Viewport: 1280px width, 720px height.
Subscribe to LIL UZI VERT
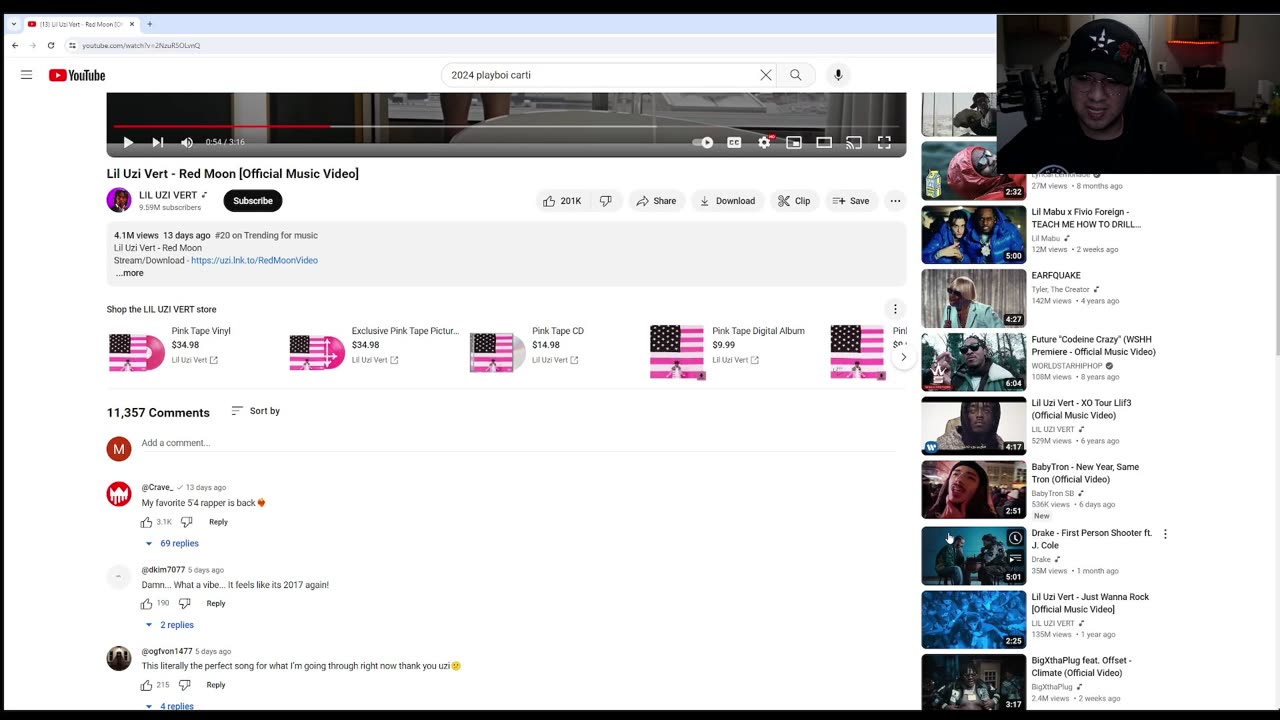pos(253,201)
